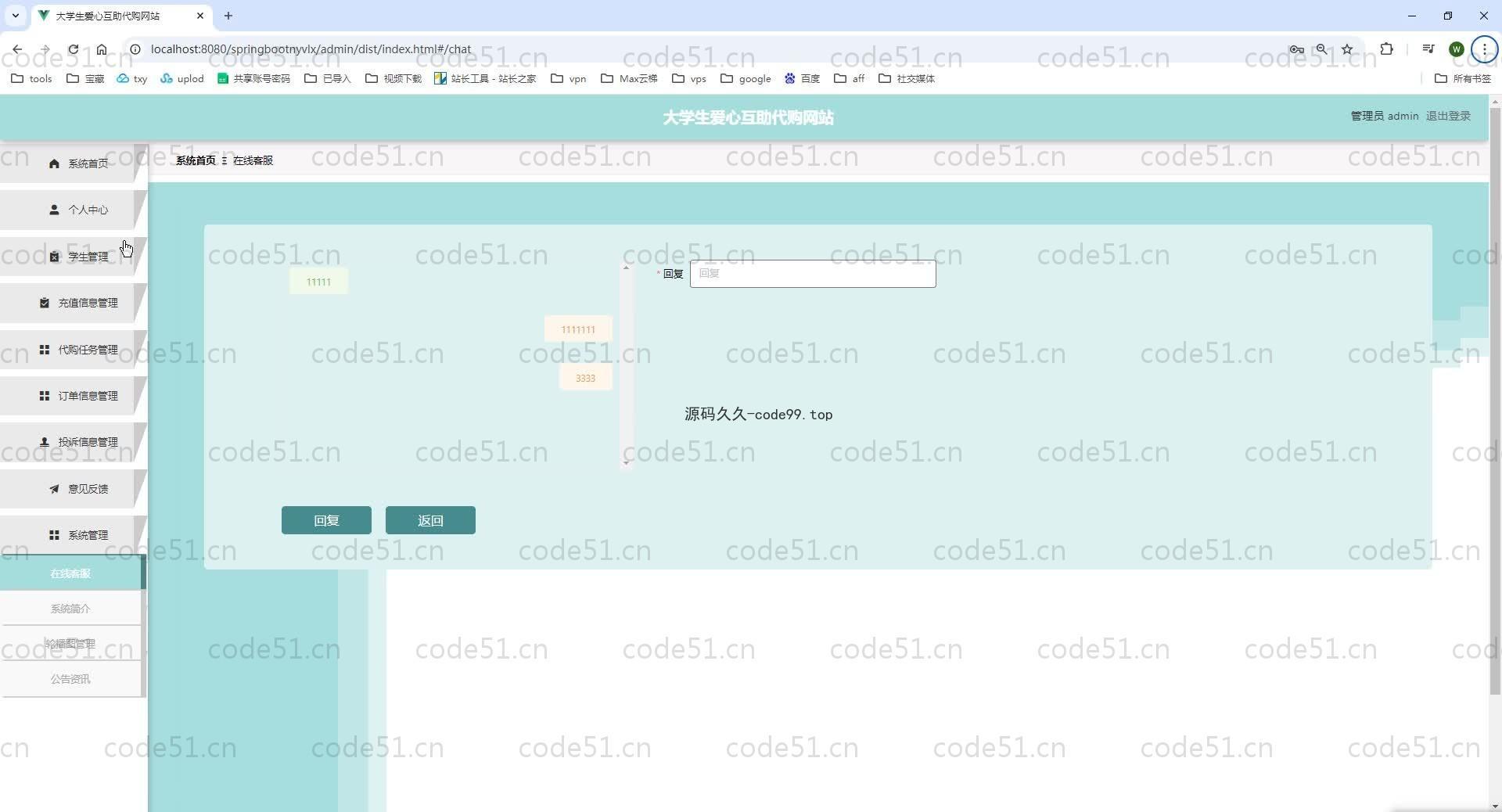Viewport: 1502px width, 812px height.
Task: Open the browser extensions puzzle icon
Action: pyautogui.click(x=1386, y=49)
